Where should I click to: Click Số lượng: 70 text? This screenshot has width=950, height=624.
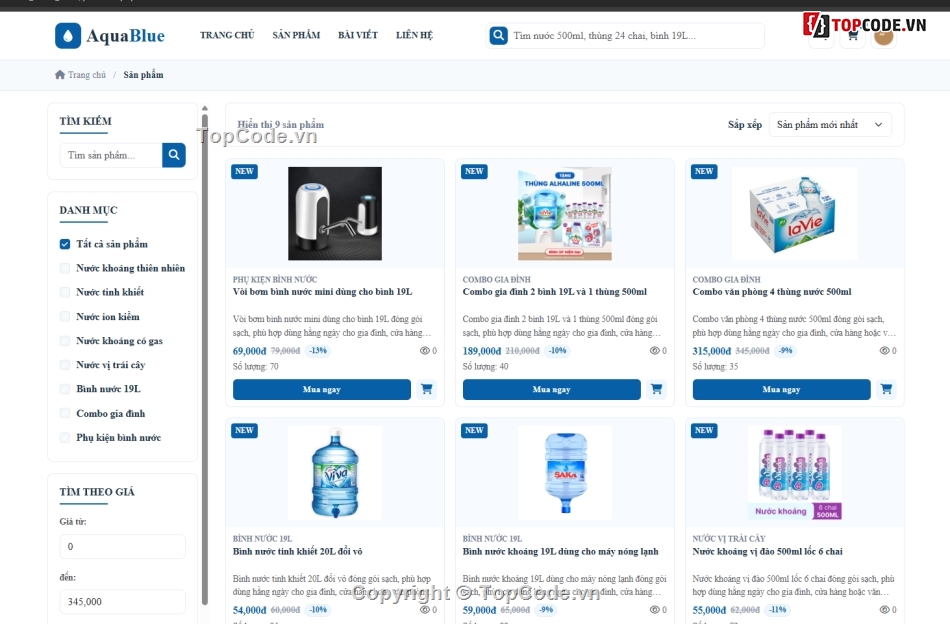(x=256, y=367)
